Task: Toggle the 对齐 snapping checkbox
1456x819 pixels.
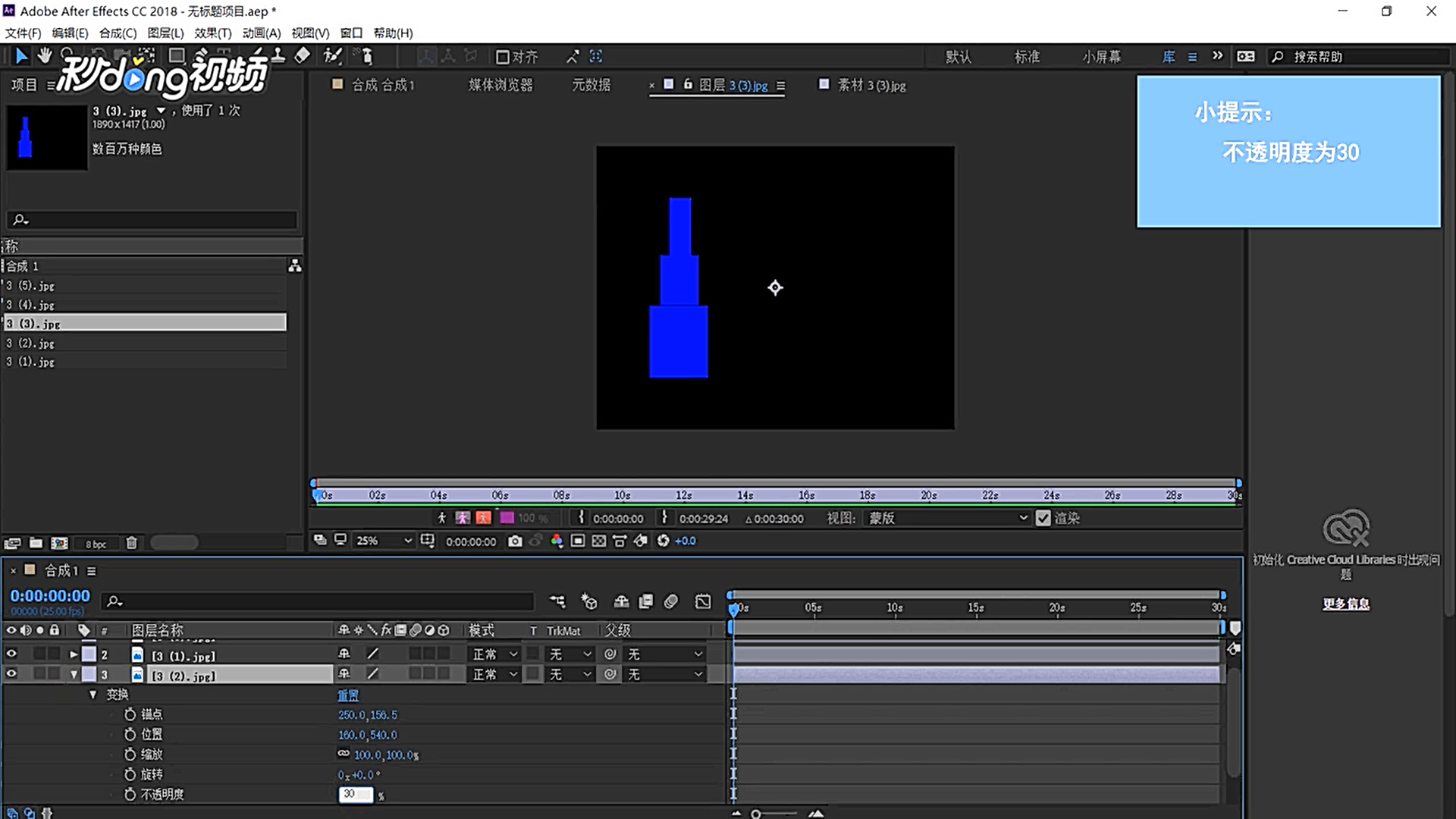Action: pyautogui.click(x=502, y=57)
